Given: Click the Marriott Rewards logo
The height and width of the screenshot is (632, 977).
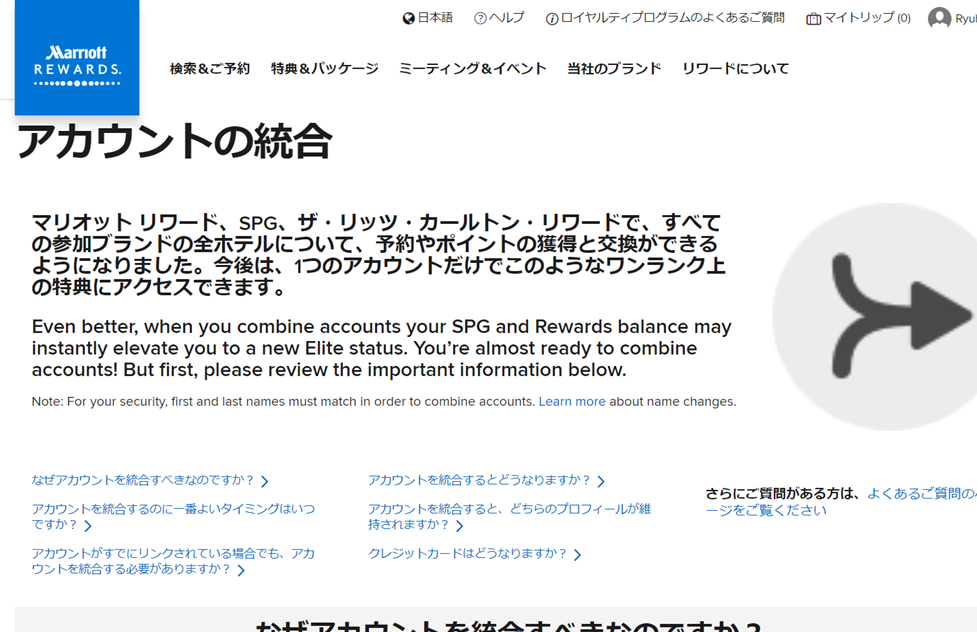Looking at the screenshot, I should pyautogui.click(x=77, y=58).
